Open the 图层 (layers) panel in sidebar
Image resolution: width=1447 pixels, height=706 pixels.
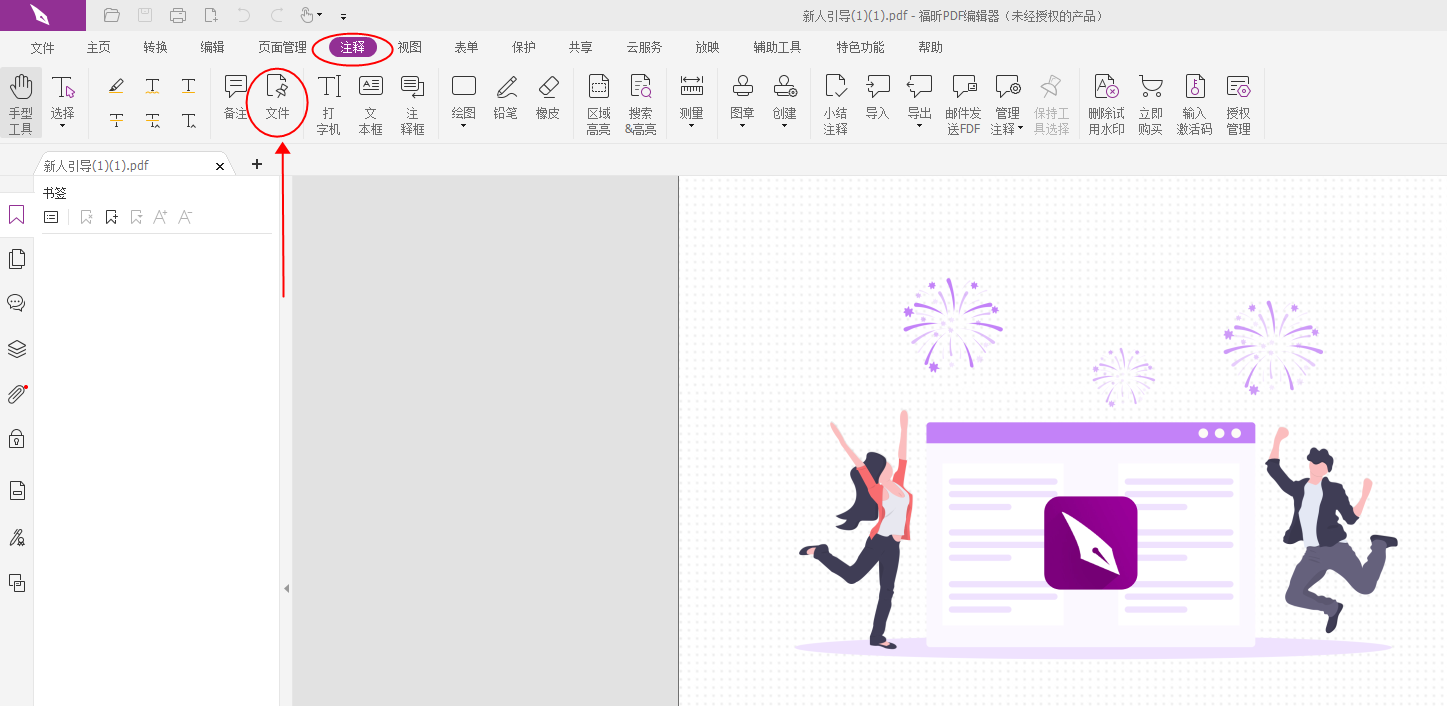[16, 348]
